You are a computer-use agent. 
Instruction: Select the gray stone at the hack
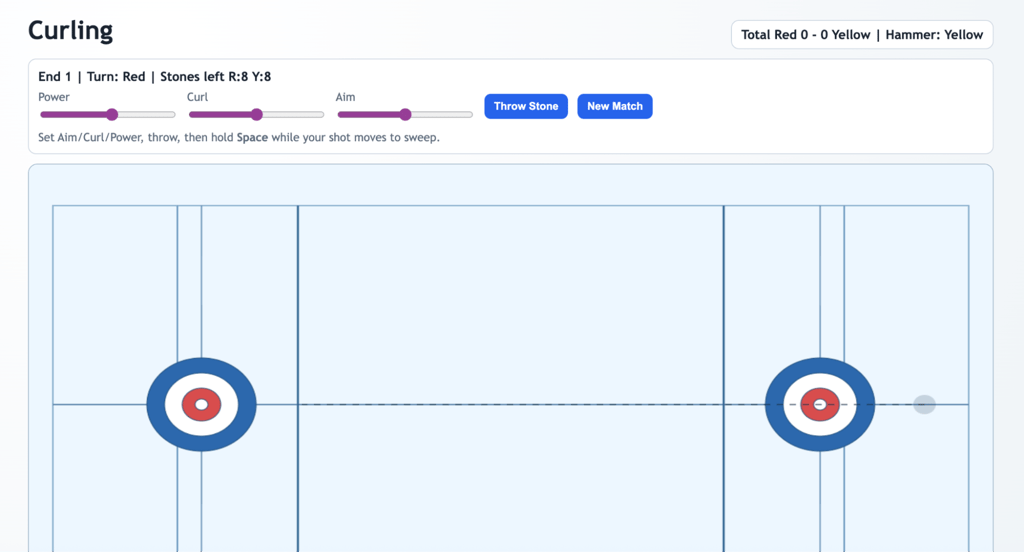tap(924, 404)
